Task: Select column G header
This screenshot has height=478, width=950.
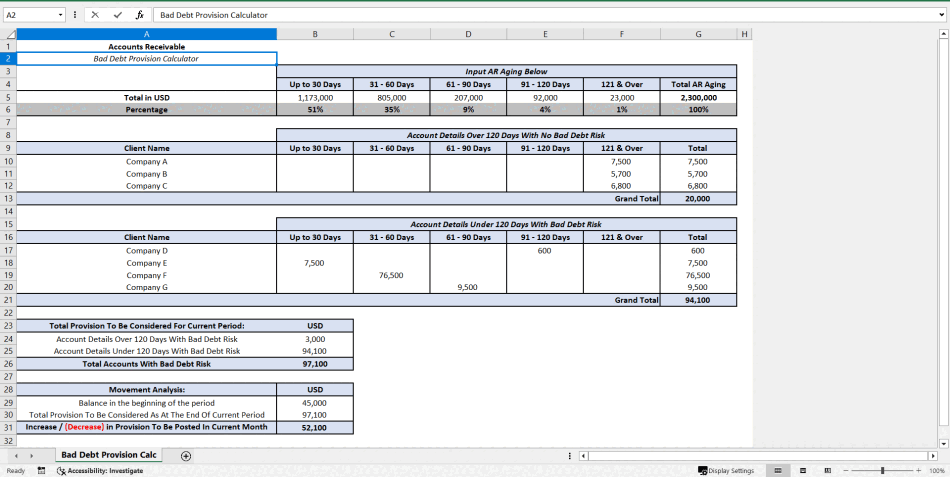Action: tap(699, 35)
